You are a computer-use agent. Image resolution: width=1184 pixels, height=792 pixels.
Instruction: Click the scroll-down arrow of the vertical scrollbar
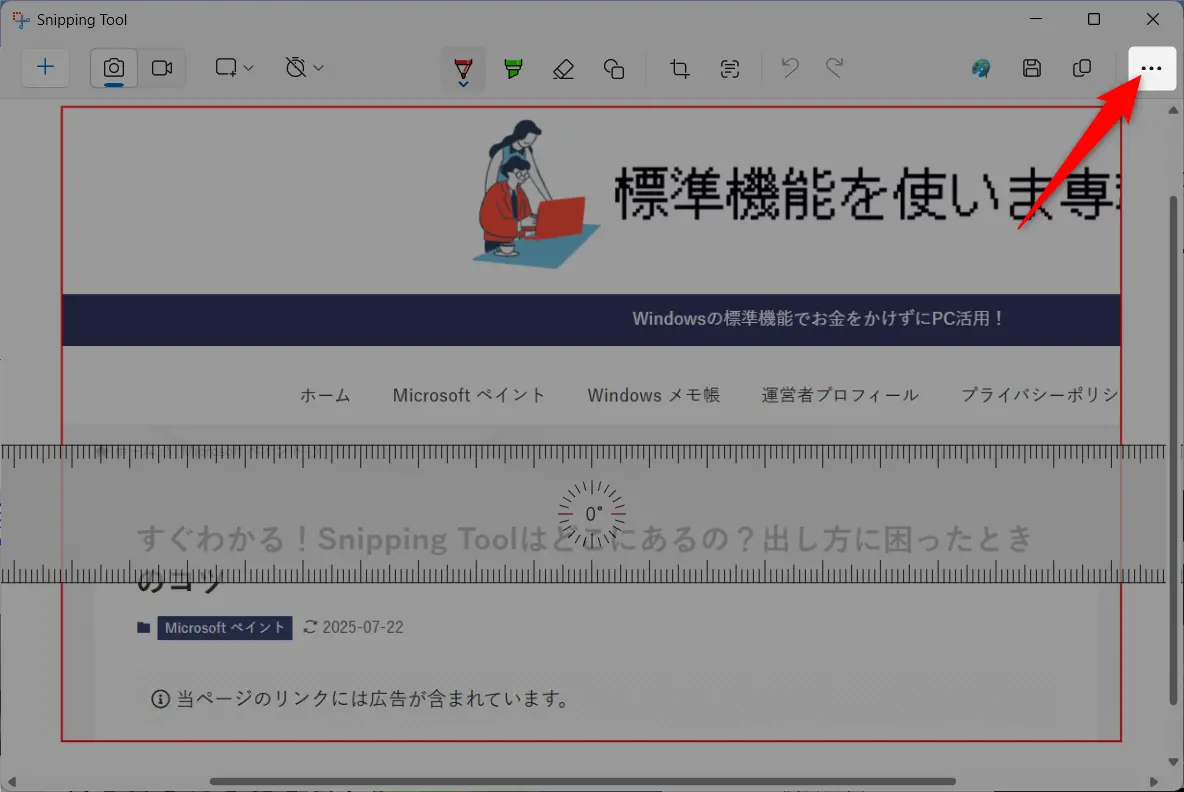click(1173, 762)
